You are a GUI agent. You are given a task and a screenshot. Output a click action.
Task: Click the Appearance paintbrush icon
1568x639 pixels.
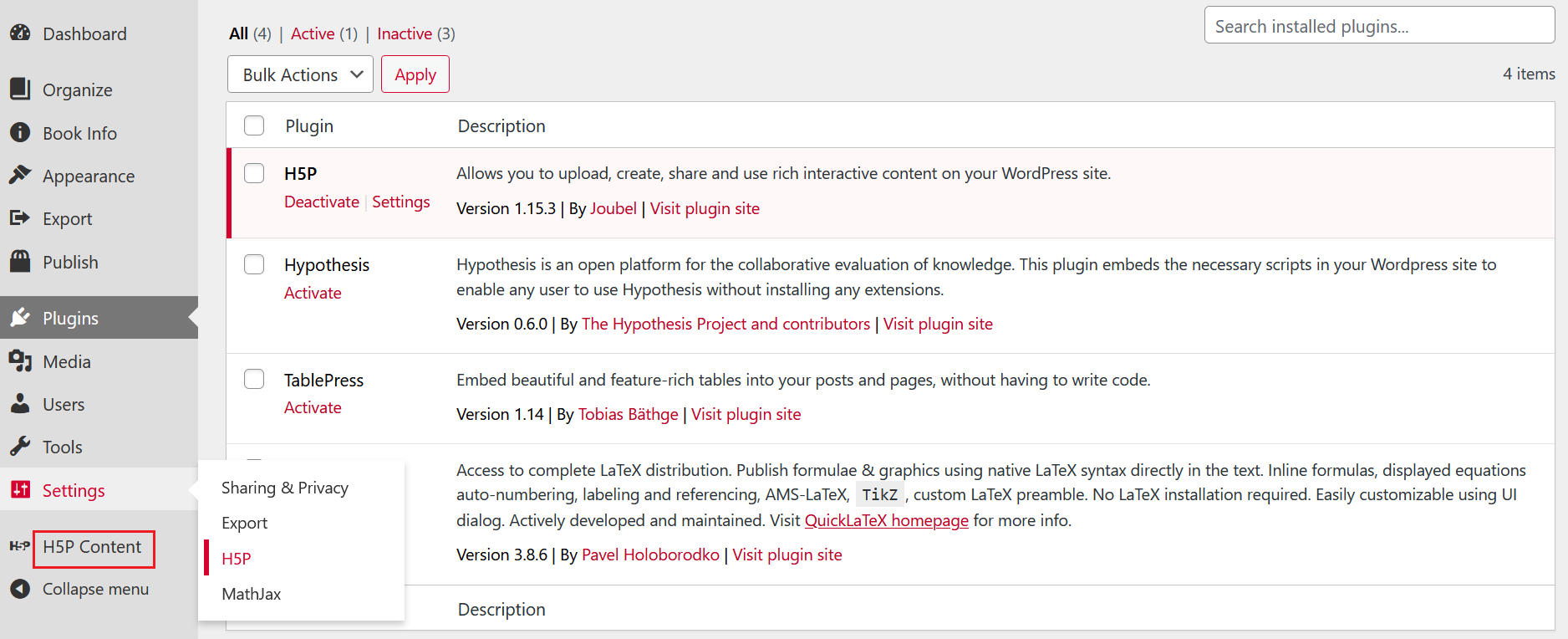pos(20,175)
